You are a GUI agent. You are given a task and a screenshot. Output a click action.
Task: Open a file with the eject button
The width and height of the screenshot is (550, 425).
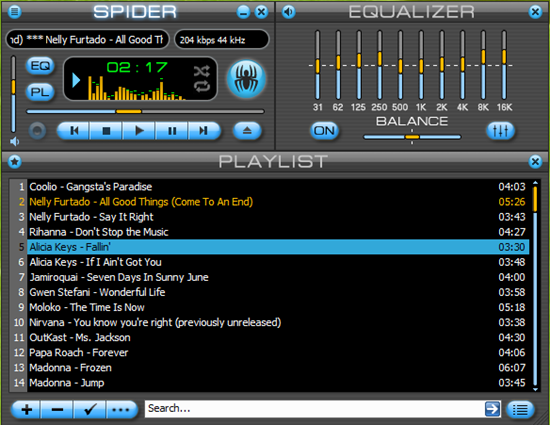pos(247,131)
